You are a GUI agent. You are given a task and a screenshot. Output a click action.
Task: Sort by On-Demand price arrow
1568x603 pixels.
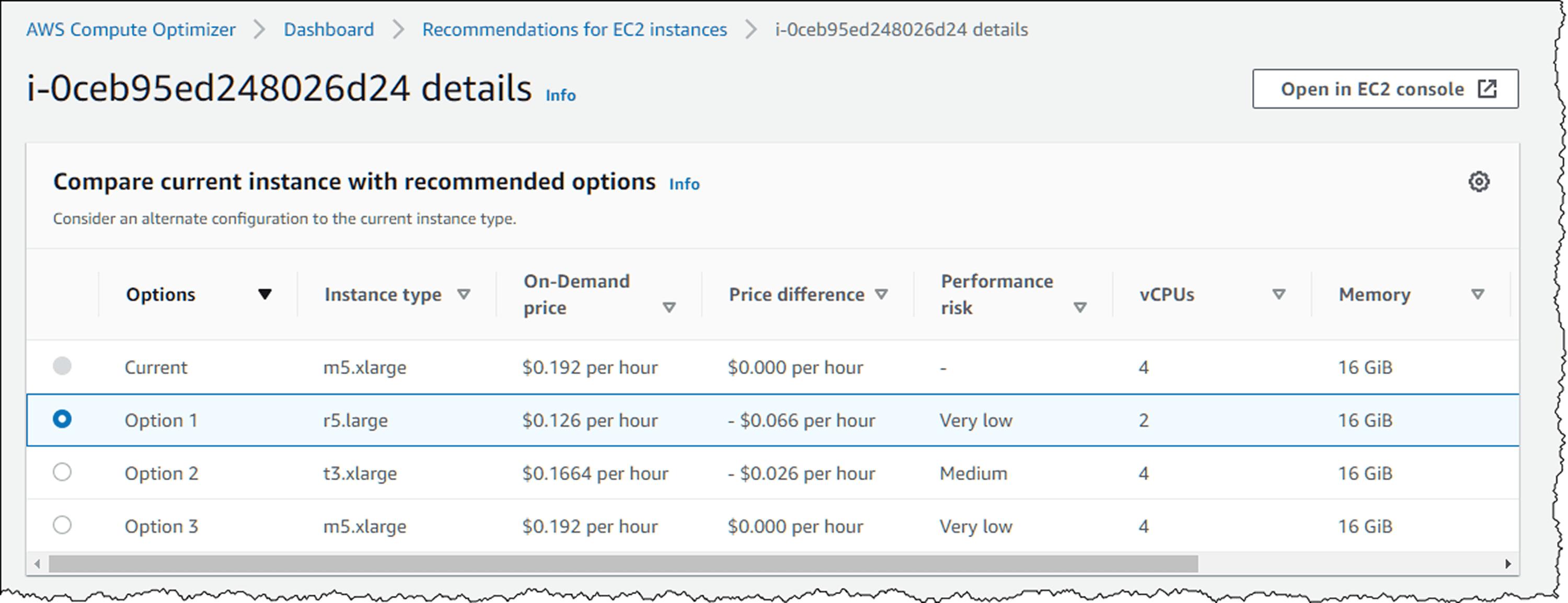point(669,307)
